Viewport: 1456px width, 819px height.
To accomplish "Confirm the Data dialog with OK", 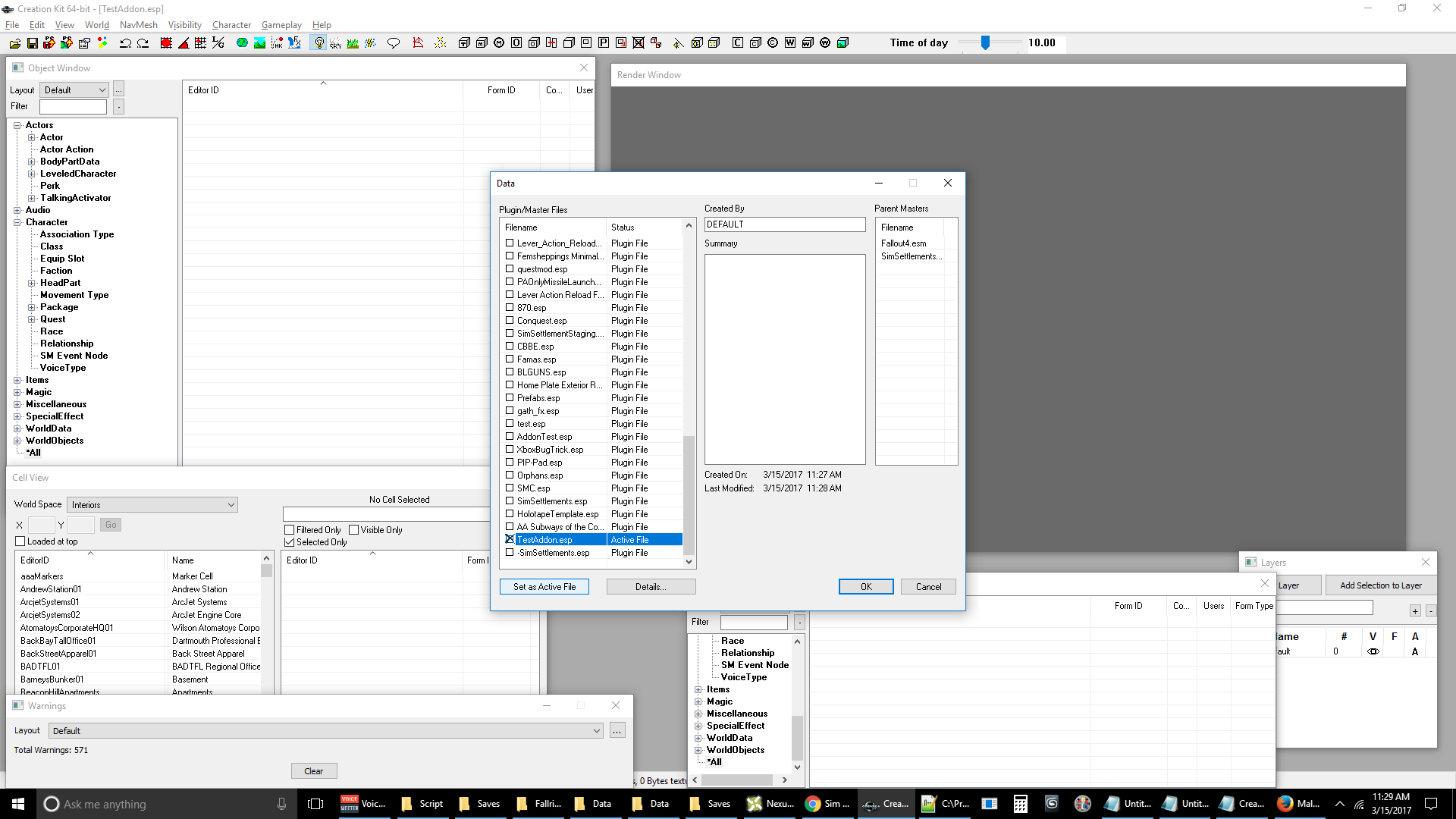I will (x=866, y=587).
